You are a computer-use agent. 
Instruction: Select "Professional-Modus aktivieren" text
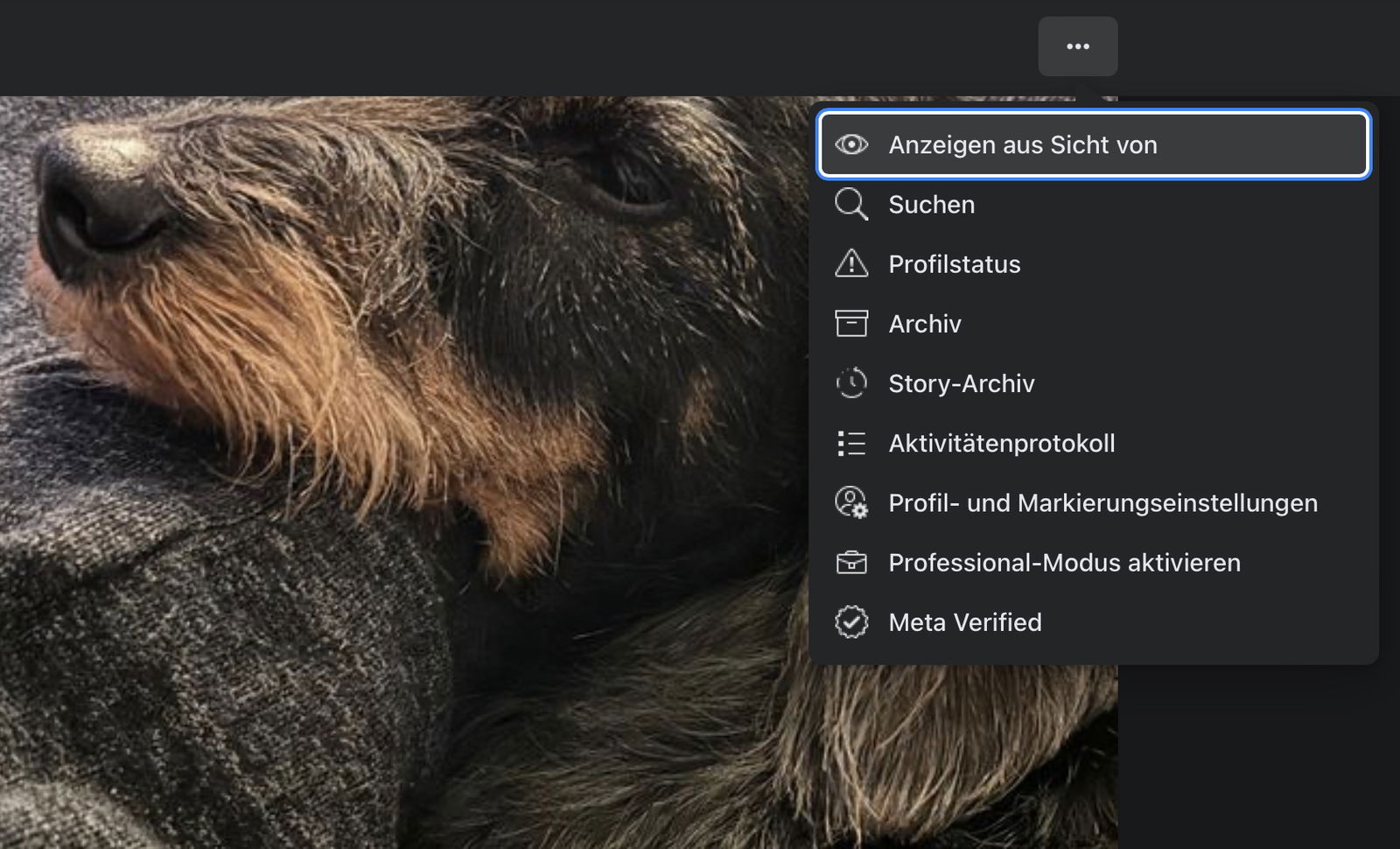click(1064, 563)
